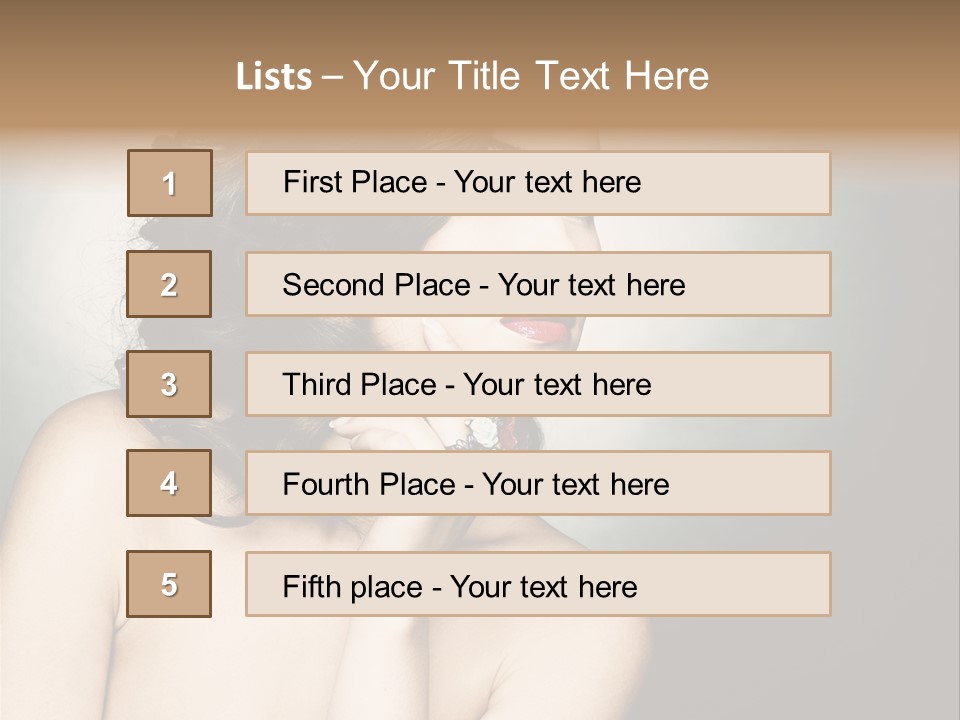Click the 'Fifth place' text bar
The height and width of the screenshot is (720, 960).
(538, 584)
